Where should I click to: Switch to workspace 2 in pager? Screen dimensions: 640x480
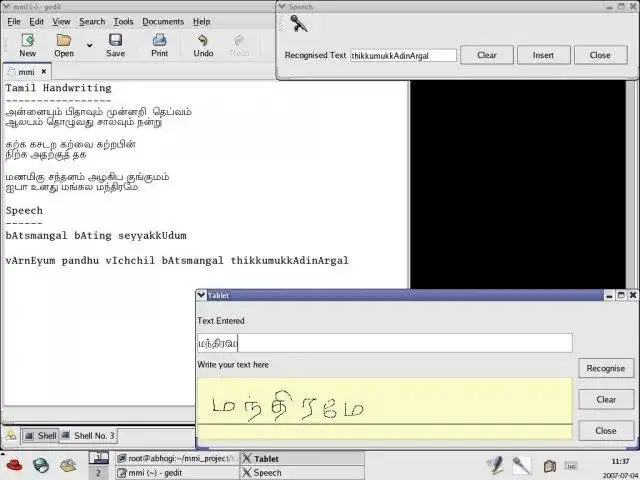point(99,473)
